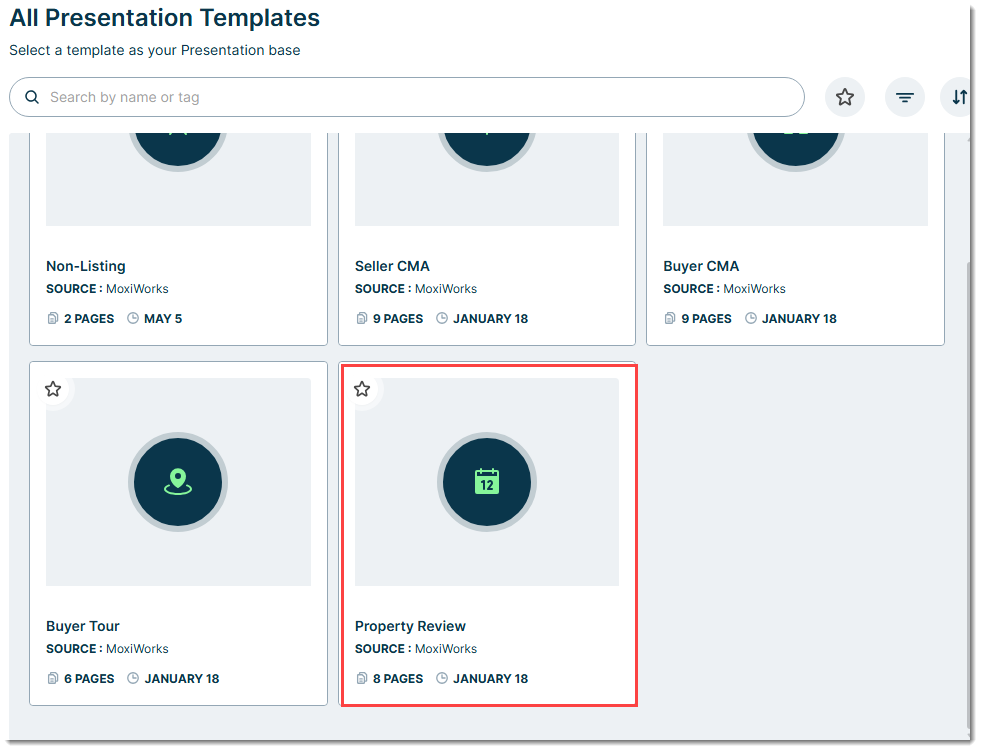The height and width of the screenshot is (751, 981).
Task: Click the pages icon on the Buyer CMA card
Action: pos(670,319)
